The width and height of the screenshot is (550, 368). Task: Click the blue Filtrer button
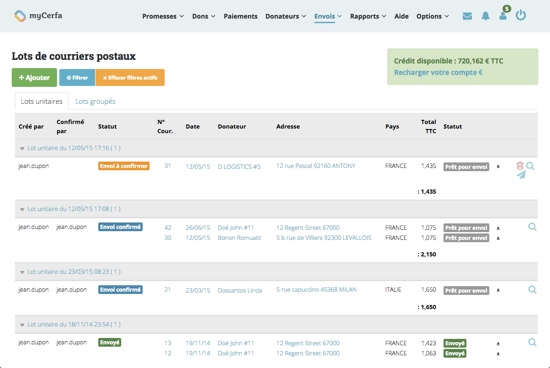(77, 78)
